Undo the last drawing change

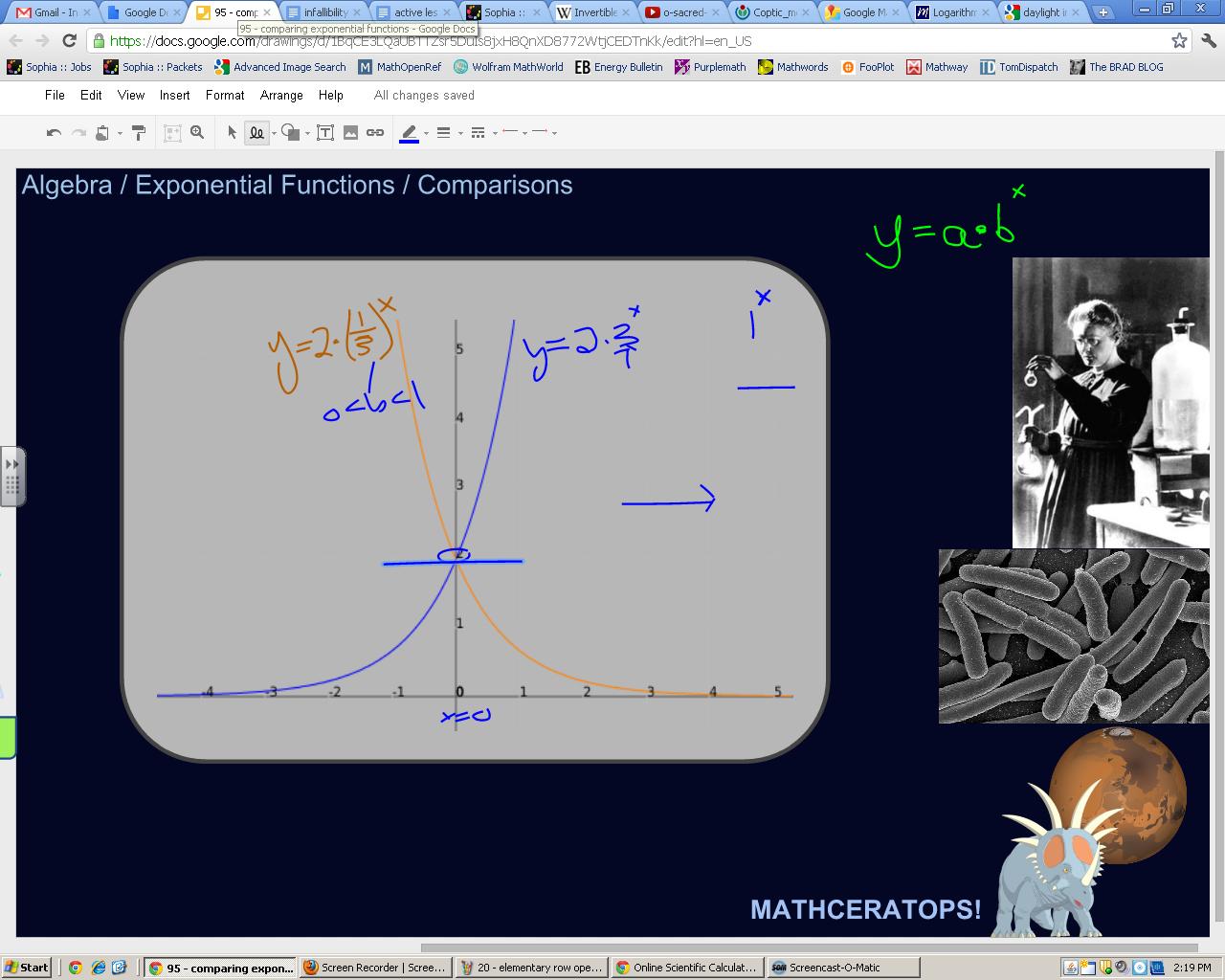point(54,133)
